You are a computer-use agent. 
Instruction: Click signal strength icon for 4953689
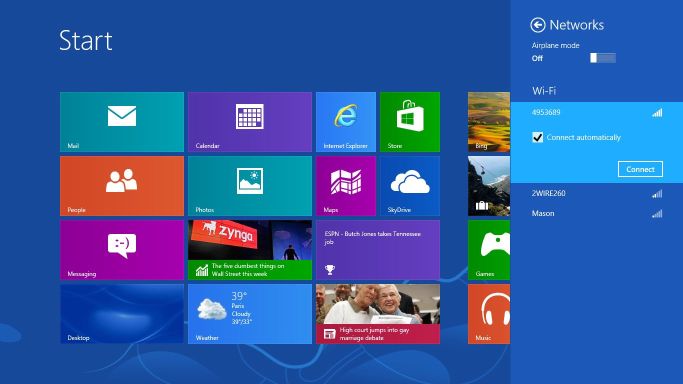click(657, 113)
